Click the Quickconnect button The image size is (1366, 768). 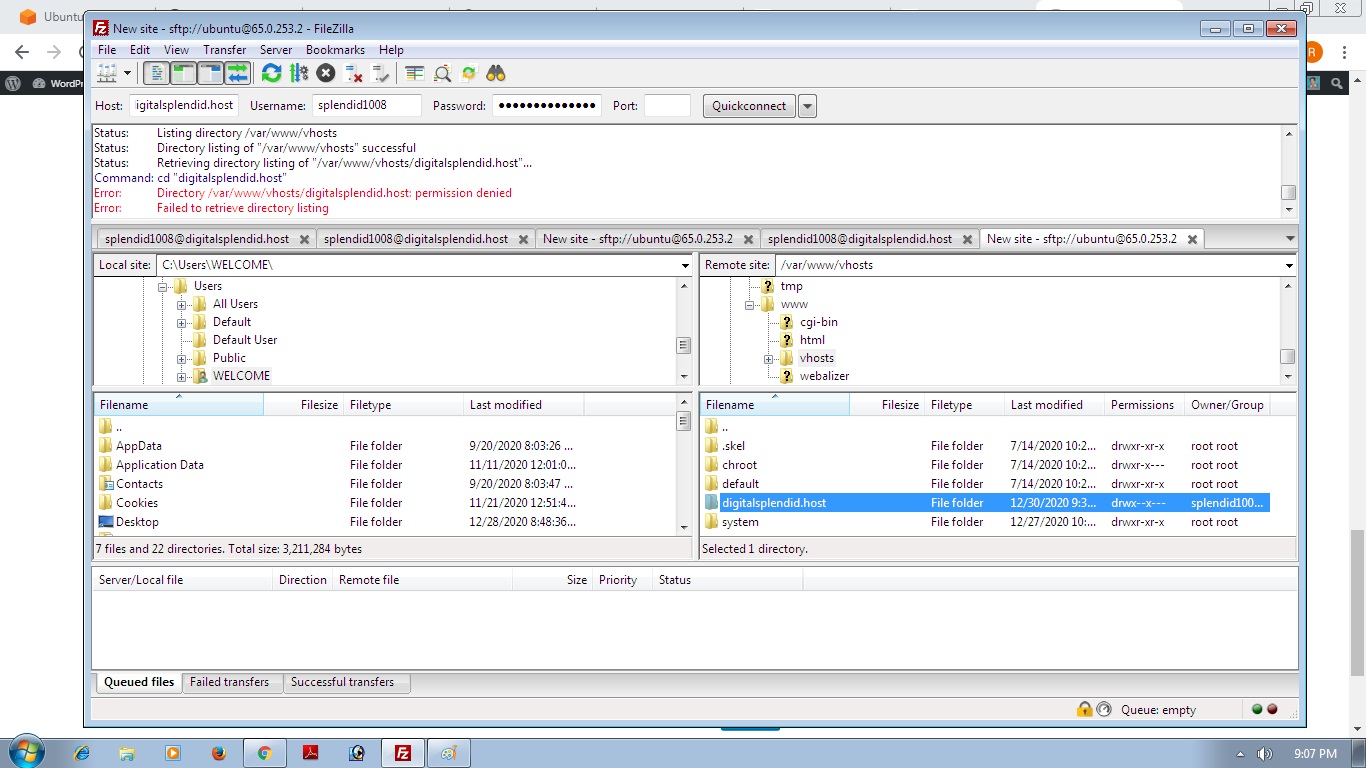(749, 106)
